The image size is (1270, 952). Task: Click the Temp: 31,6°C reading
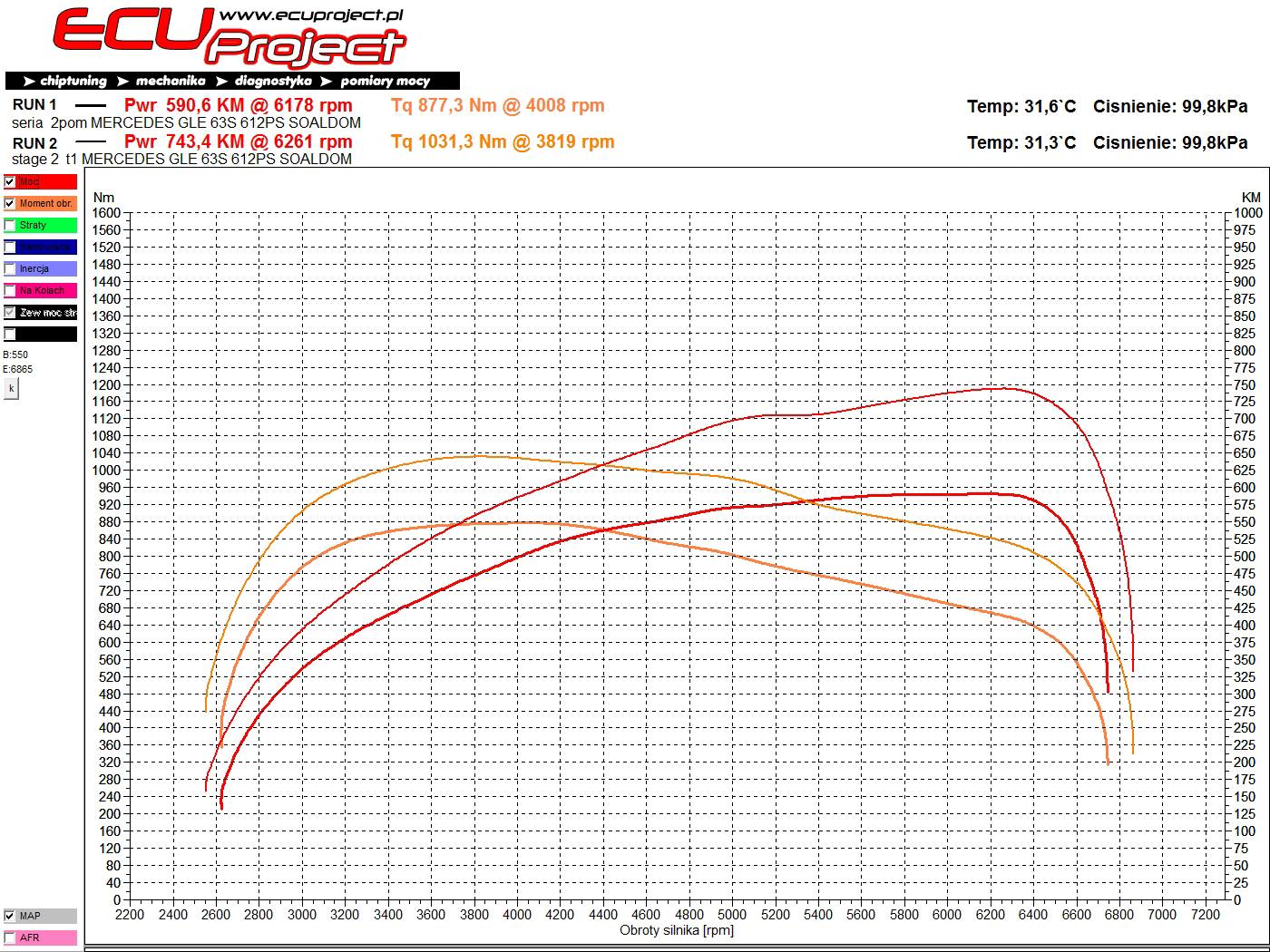point(1021,106)
